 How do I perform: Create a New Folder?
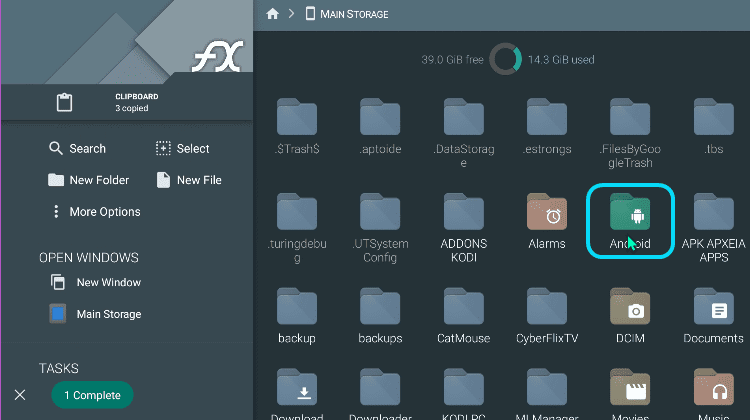(x=88, y=180)
